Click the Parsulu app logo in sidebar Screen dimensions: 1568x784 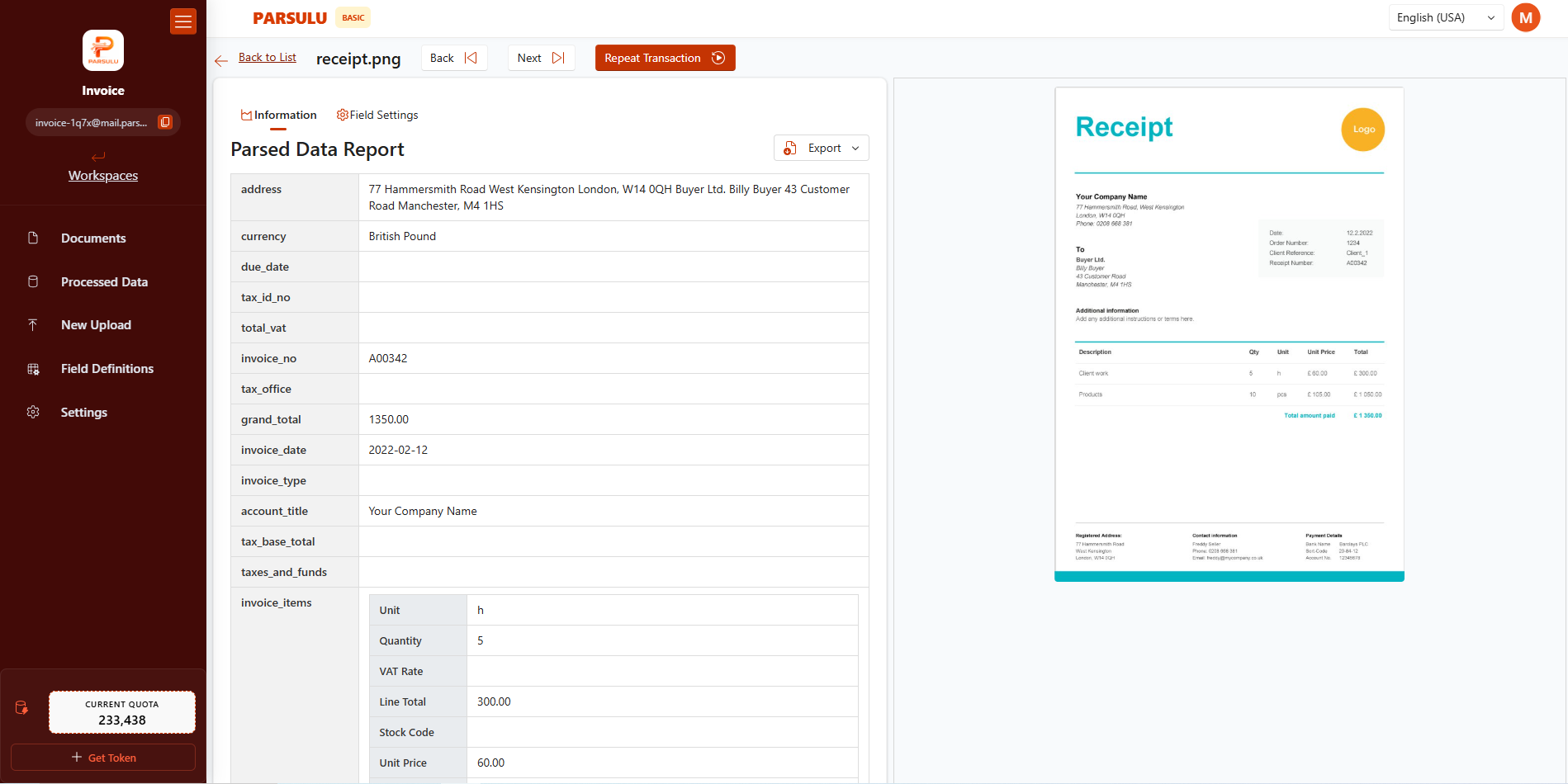pos(103,50)
